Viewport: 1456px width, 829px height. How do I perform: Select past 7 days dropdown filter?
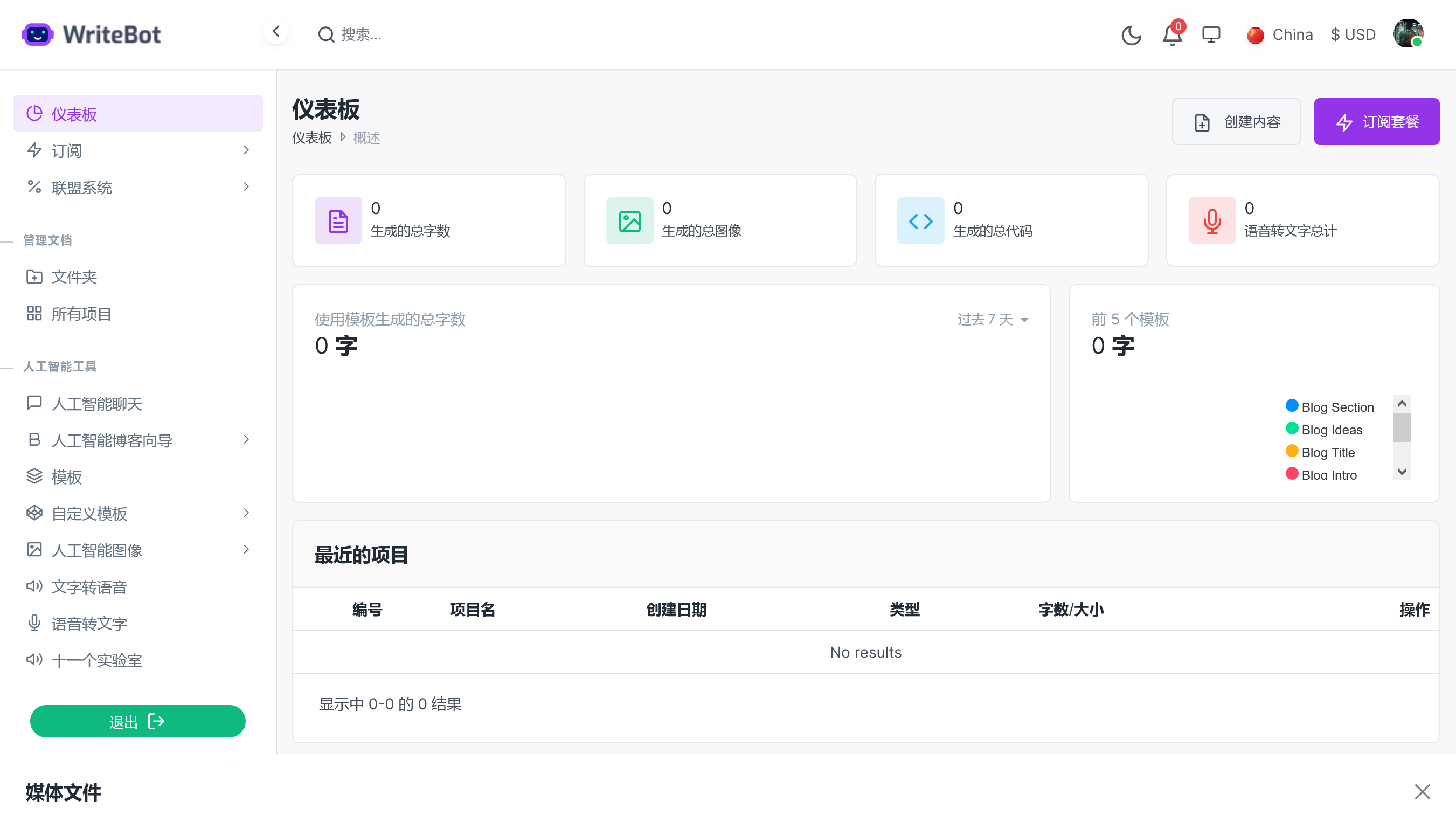tap(990, 319)
